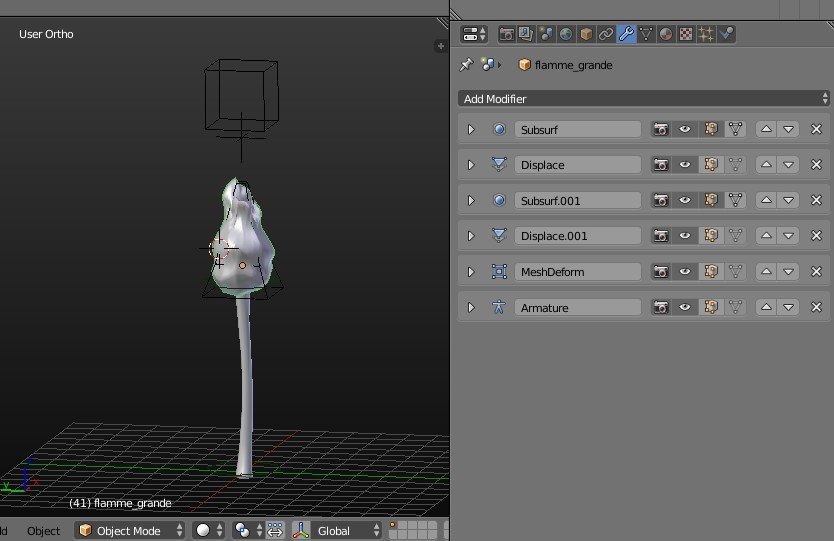Toggle viewport eye for Subsurf modifier
This screenshot has height=541, width=834.
685,129
